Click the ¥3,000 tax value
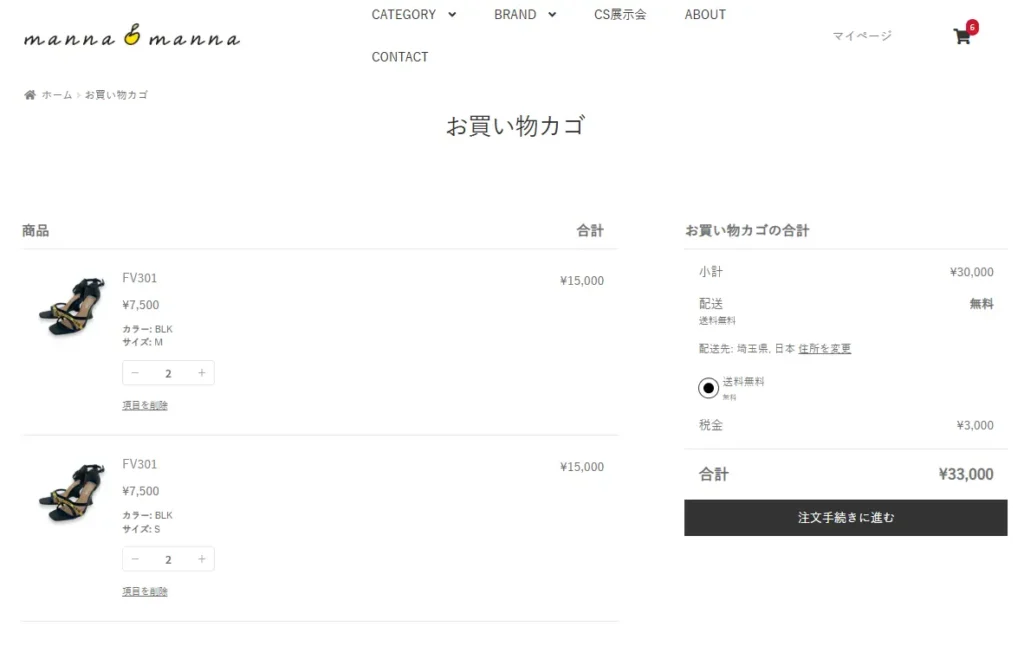 point(975,425)
